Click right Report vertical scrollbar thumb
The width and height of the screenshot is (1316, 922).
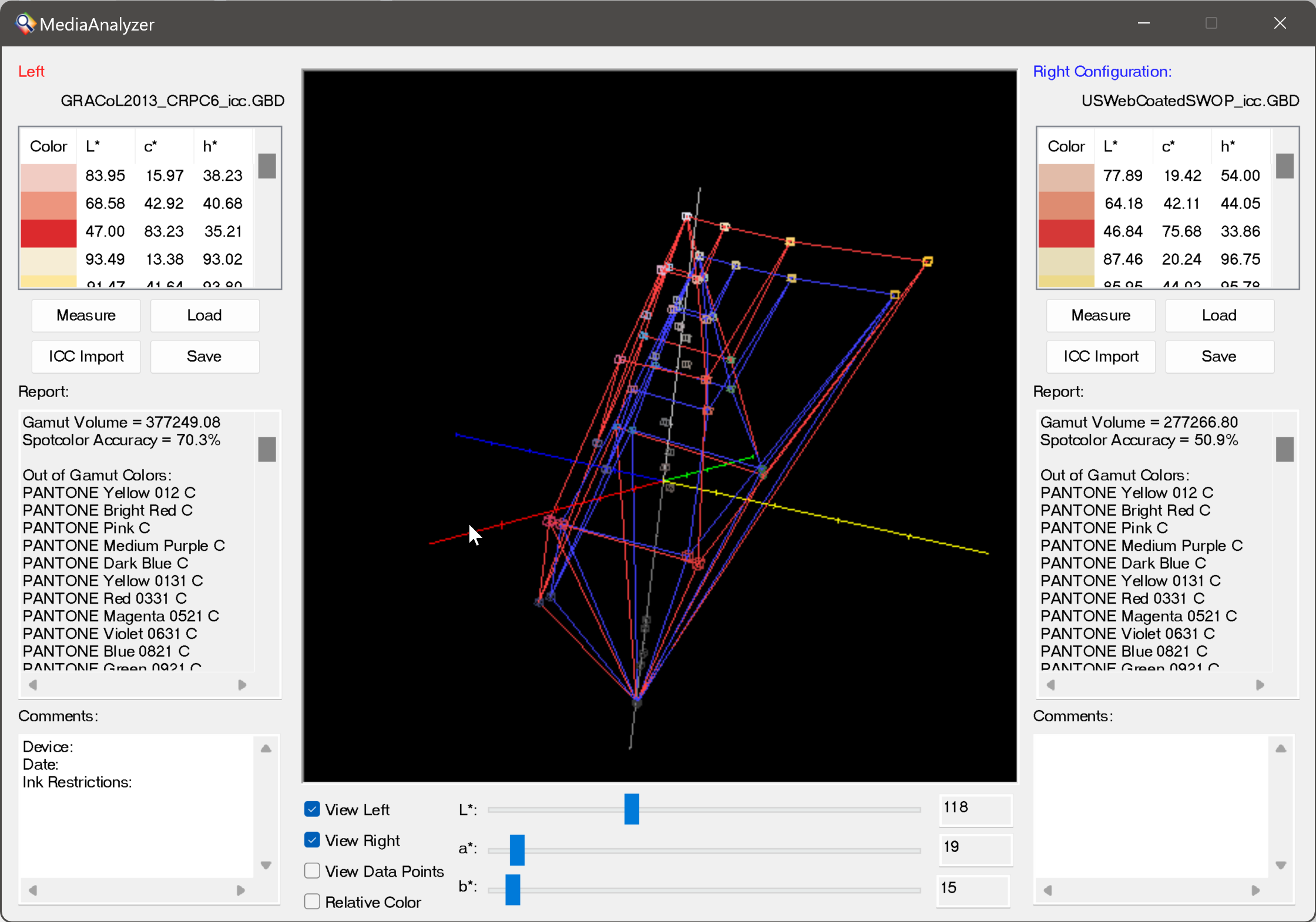click(1285, 449)
